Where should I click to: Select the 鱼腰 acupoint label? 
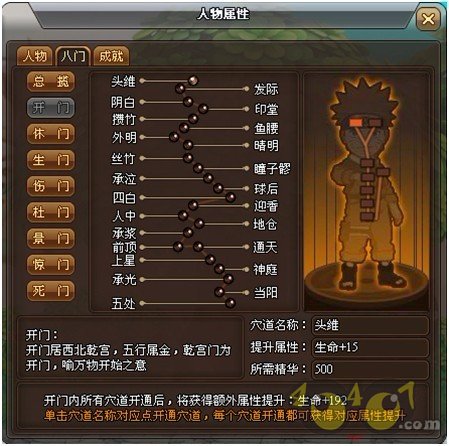coord(266,128)
